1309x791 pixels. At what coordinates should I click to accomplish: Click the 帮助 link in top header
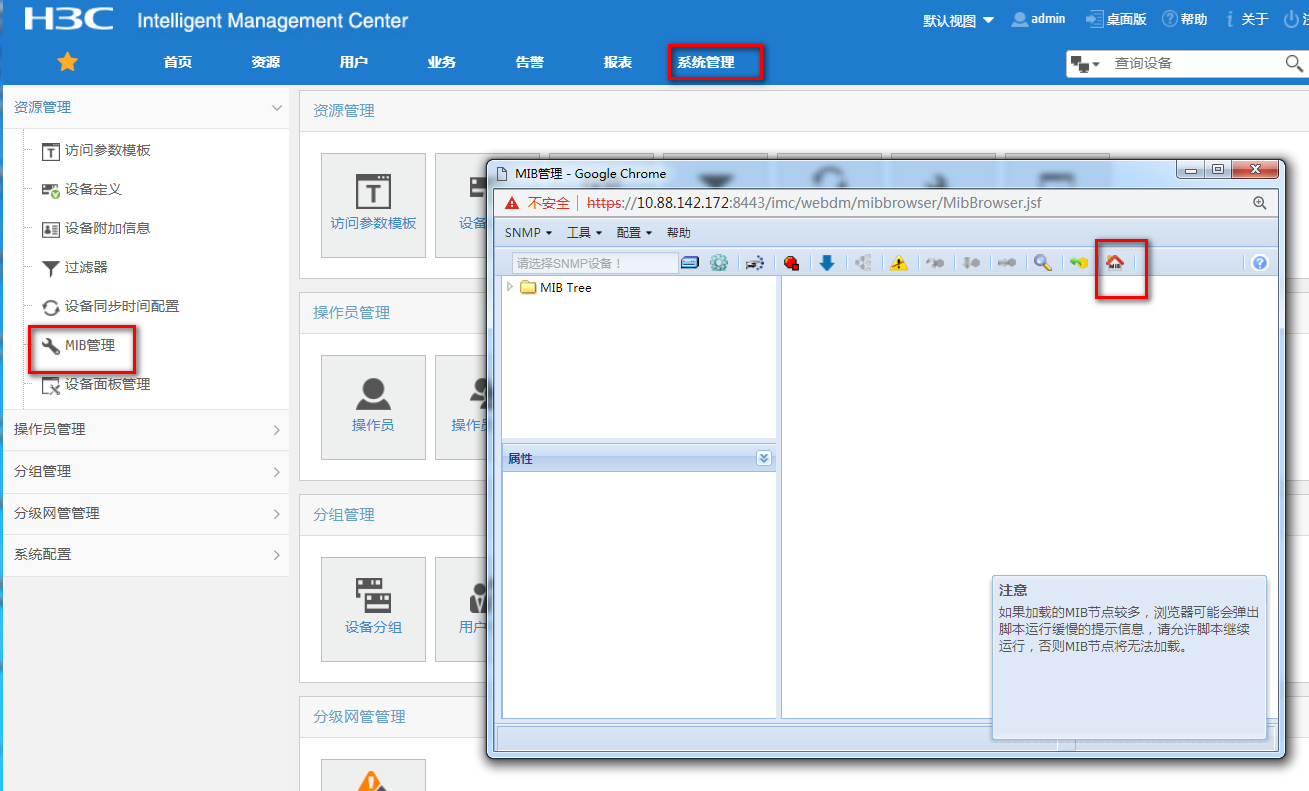click(1185, 19)
